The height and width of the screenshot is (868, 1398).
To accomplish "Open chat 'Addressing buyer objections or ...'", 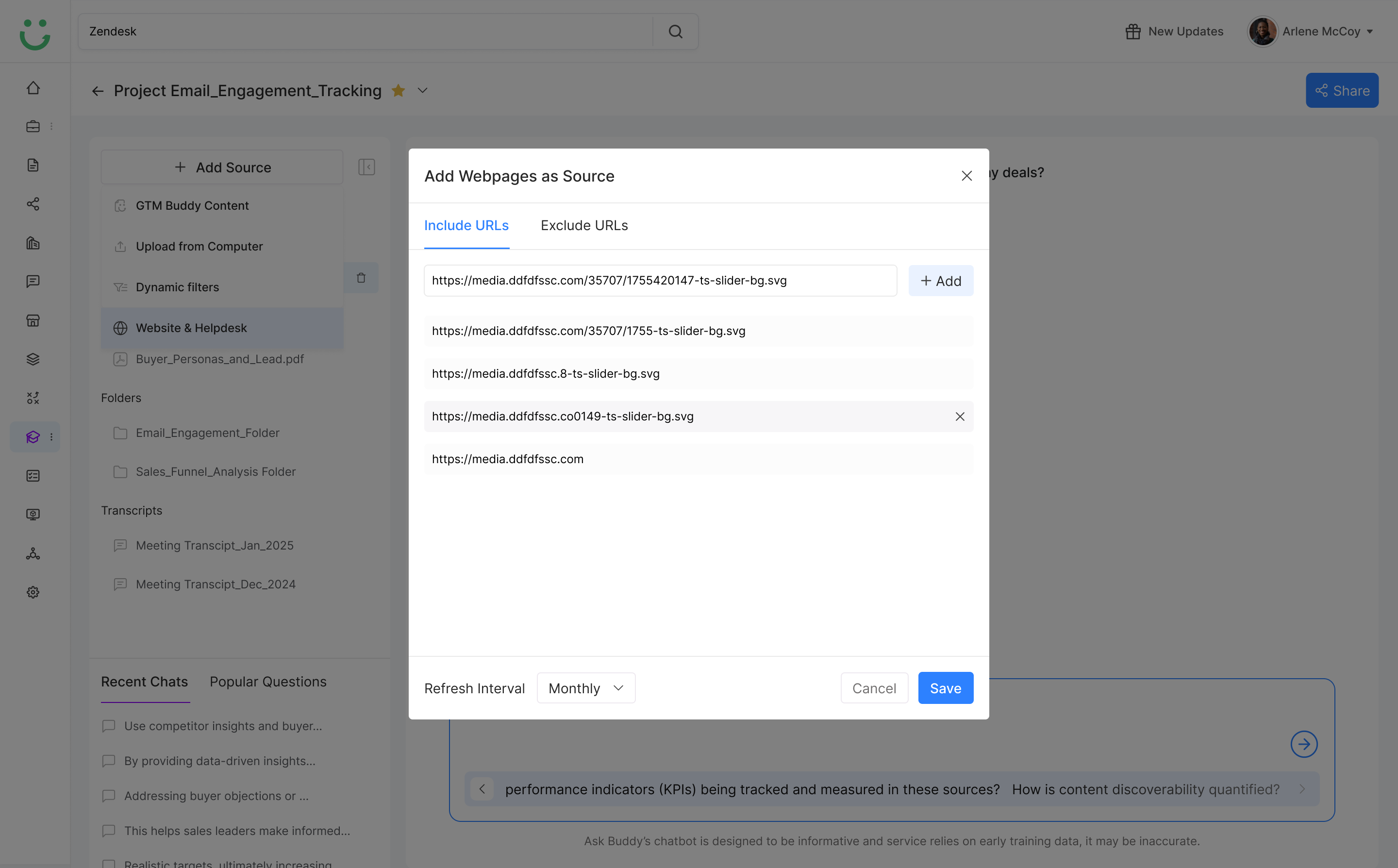I will click(x=216, y=796).
